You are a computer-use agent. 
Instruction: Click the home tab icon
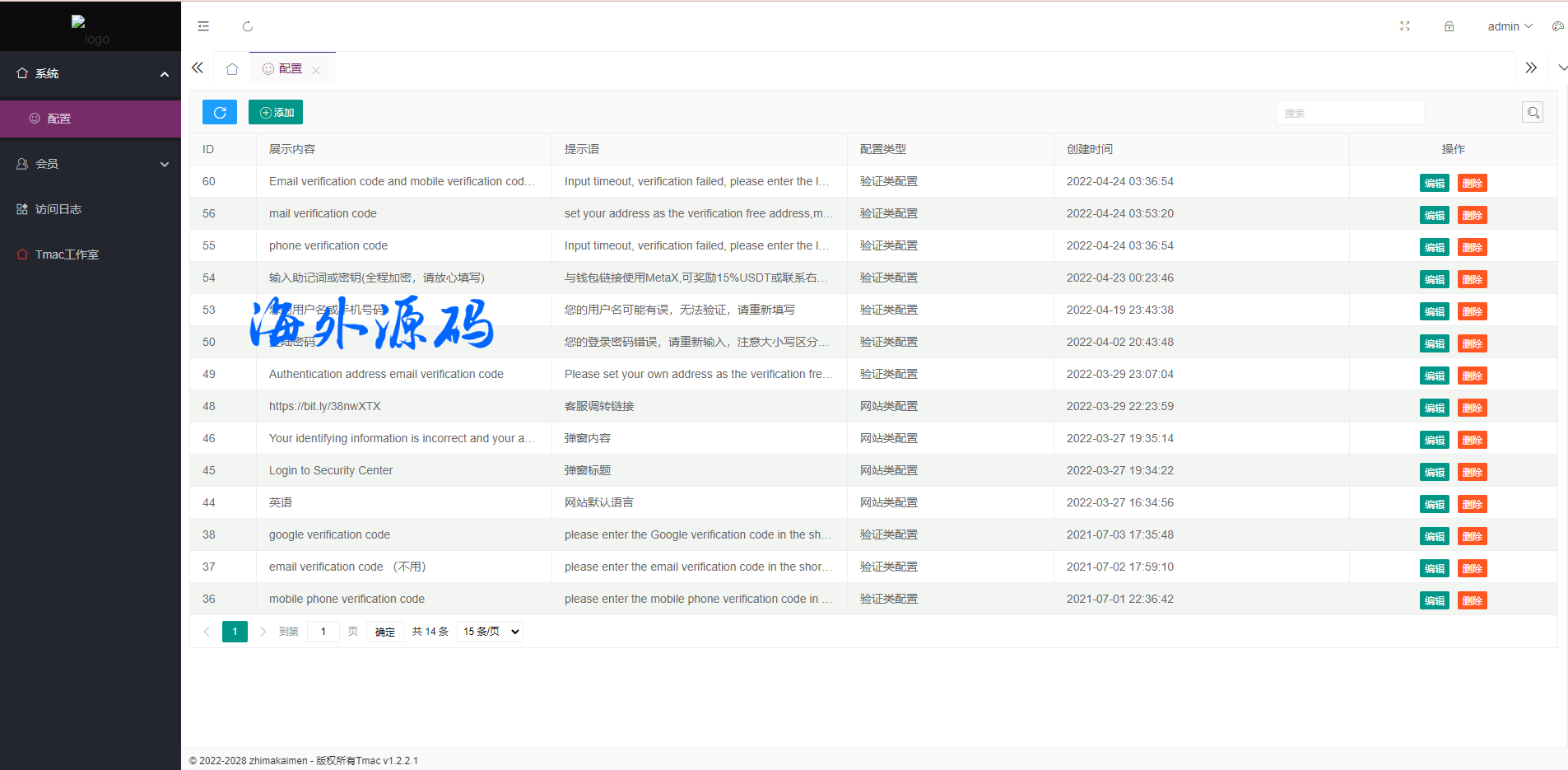pos(232,69)
